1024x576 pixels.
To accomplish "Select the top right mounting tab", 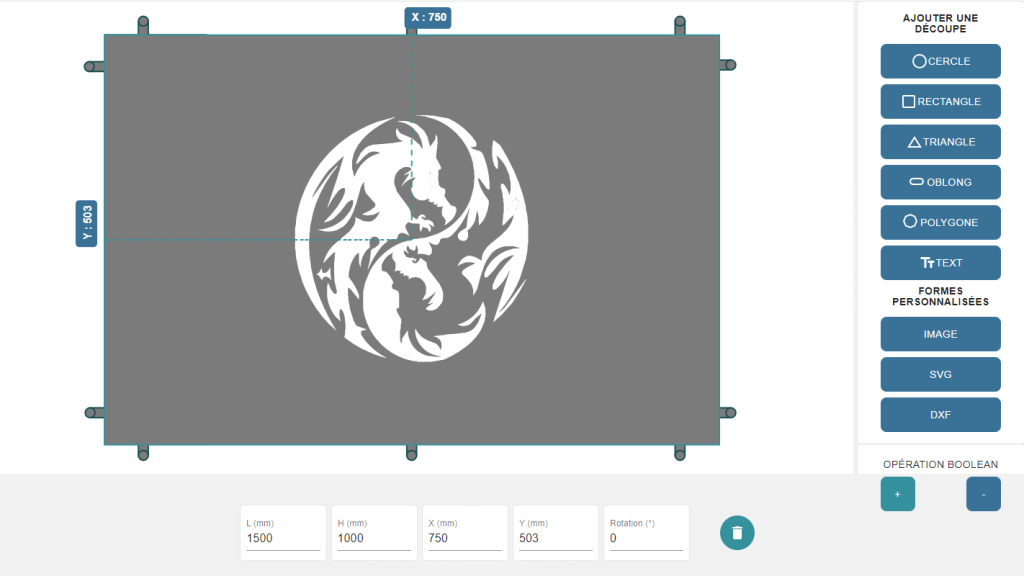I will [x=680, y=25].
